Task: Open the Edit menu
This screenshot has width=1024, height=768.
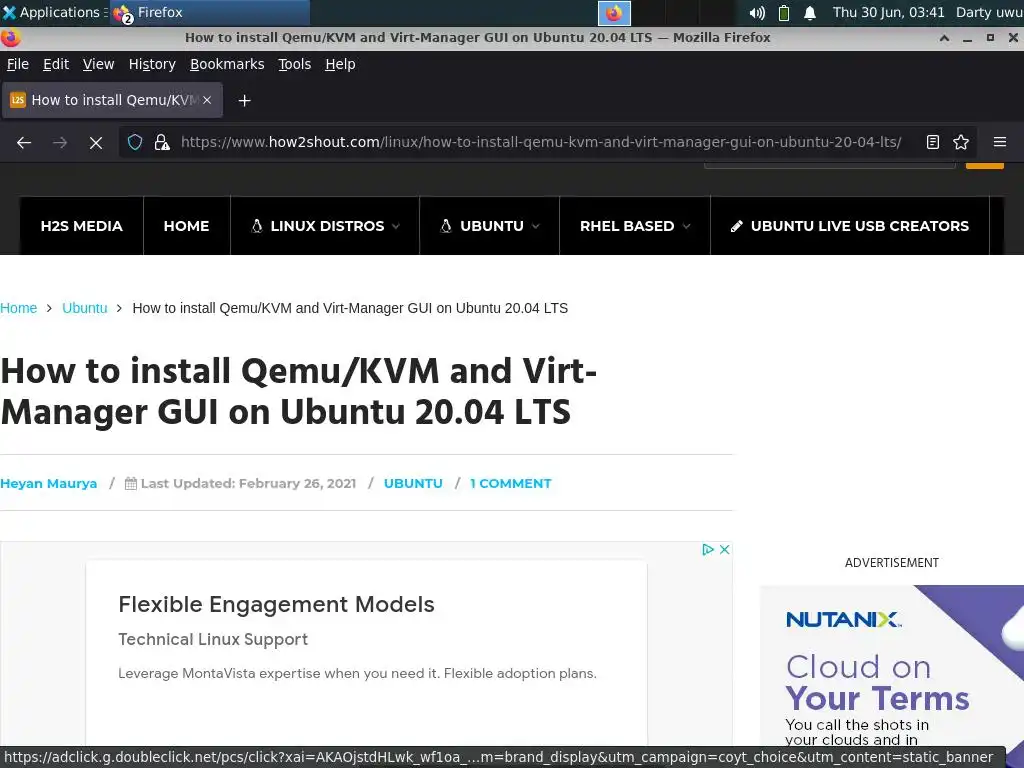Action: click(56, 64)
